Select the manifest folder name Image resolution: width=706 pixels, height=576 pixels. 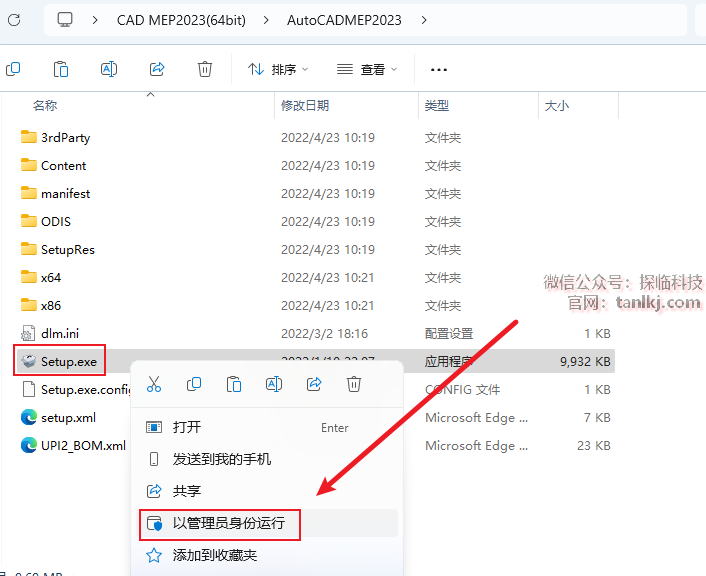pos(65,193)
